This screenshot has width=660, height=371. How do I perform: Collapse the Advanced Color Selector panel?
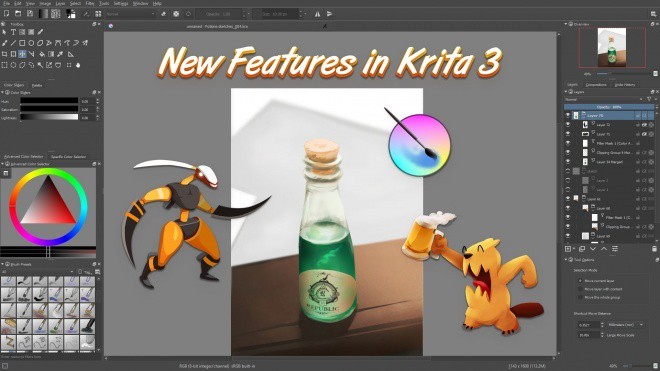click(3, 164)
